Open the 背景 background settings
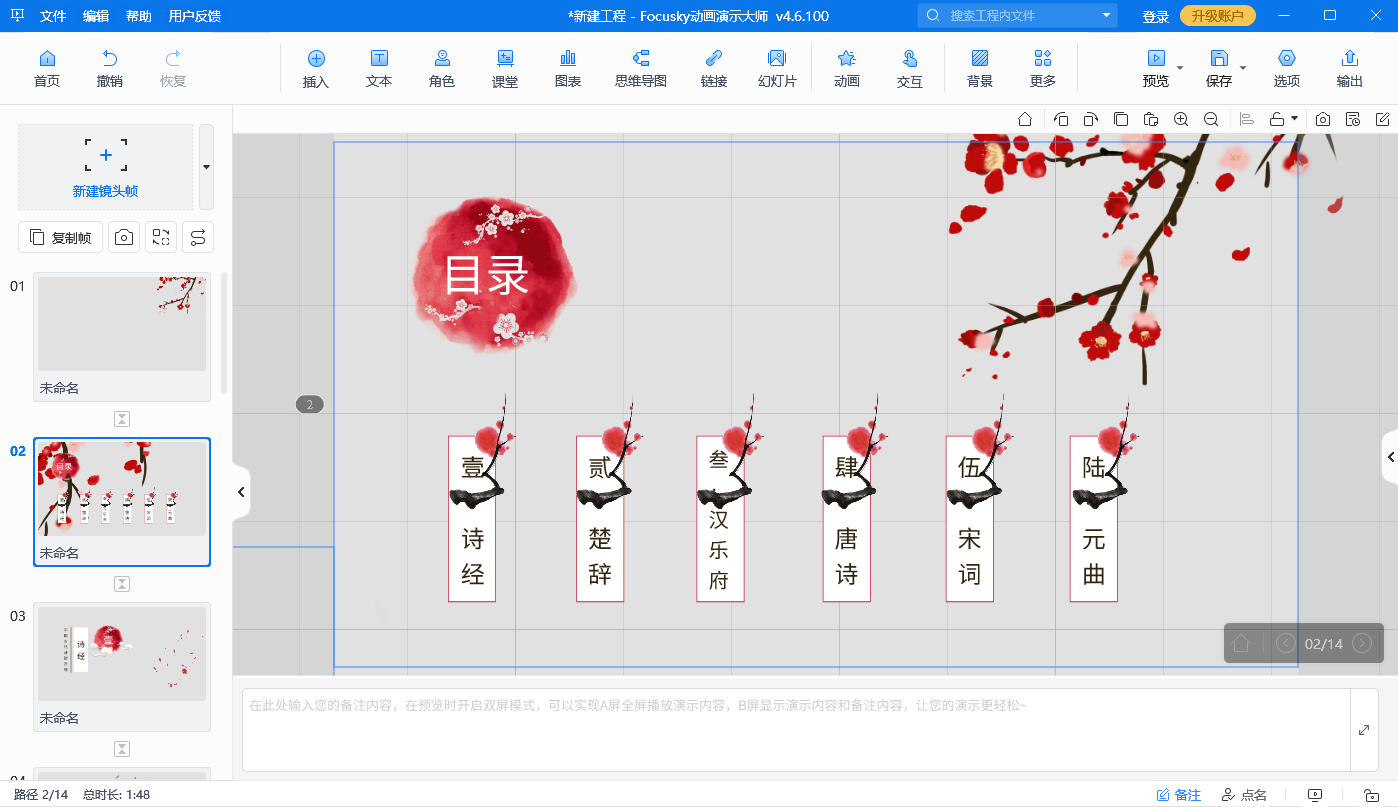Viewport: 1398px width, 807px height. tap(980, 69)
